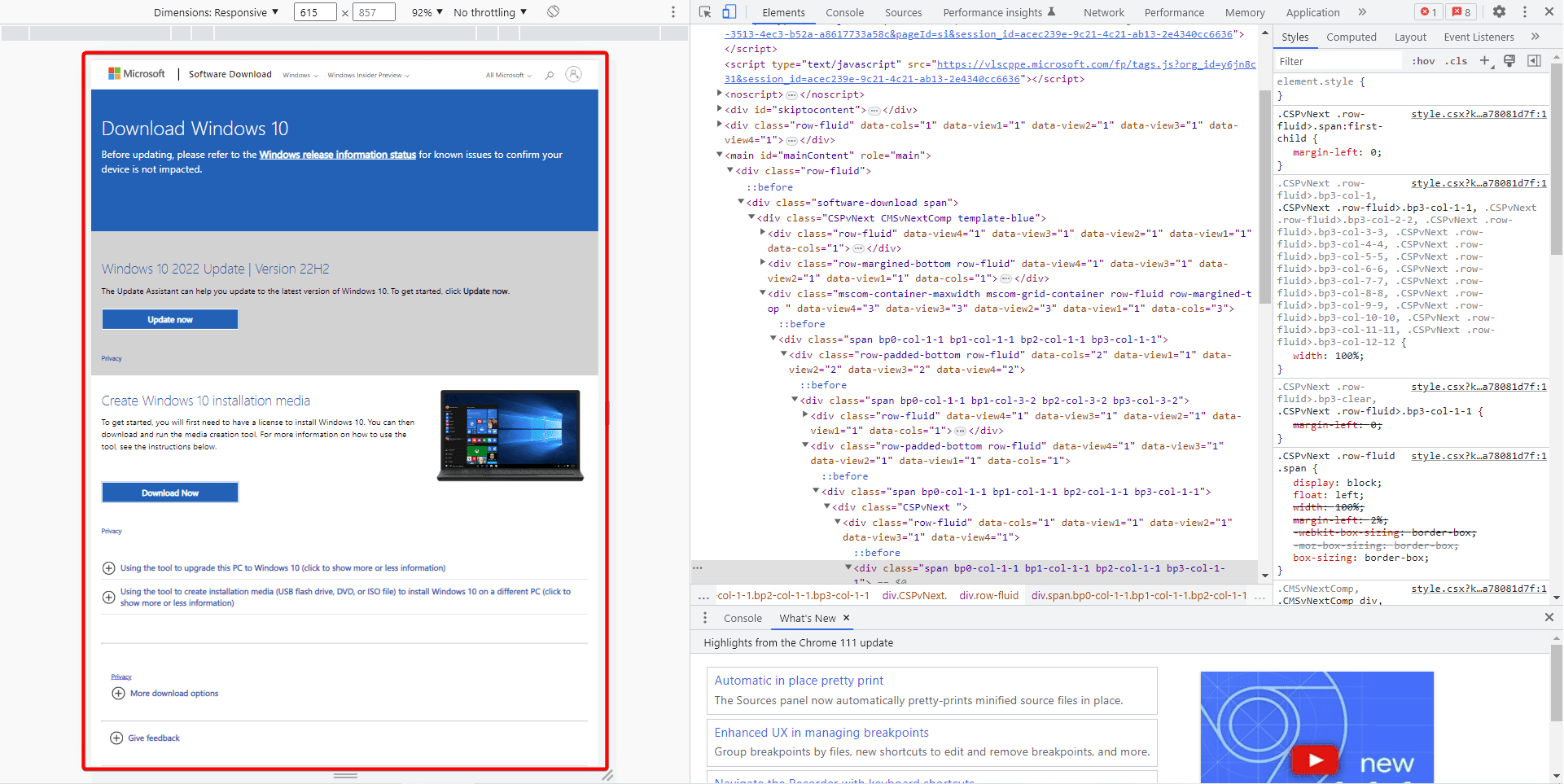Switch to the Console panel tab
Image resolution: width=1564 pixels, height=784 pixels.
pos(844,12)
